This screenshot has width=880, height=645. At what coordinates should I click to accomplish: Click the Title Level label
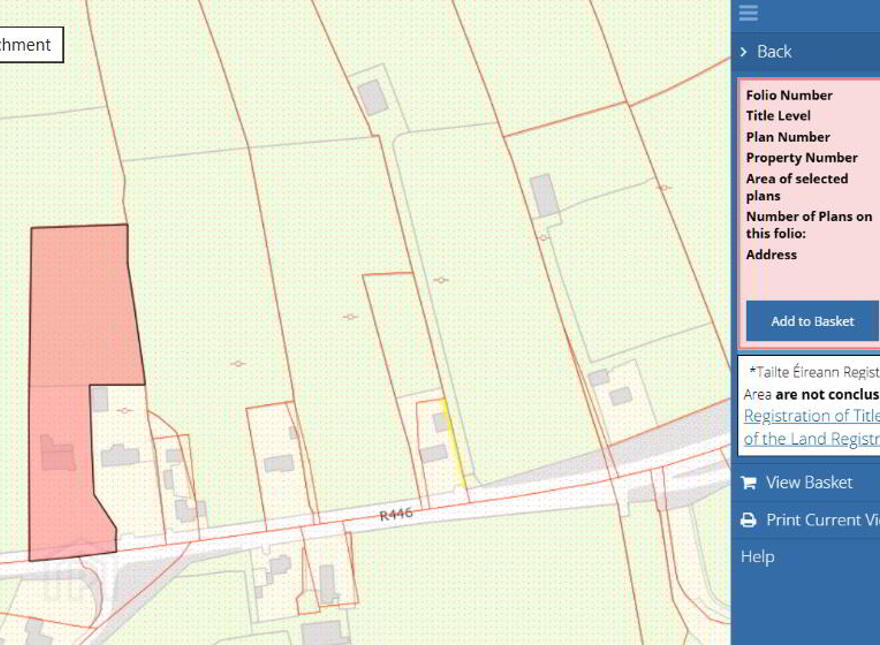778,116
